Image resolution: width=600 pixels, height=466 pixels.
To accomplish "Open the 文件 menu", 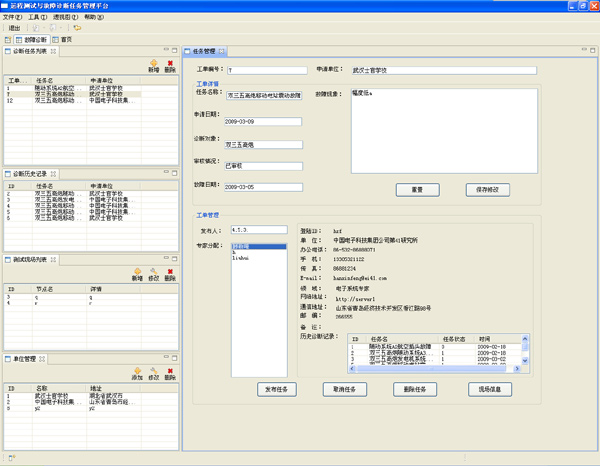I will [10, 17].
